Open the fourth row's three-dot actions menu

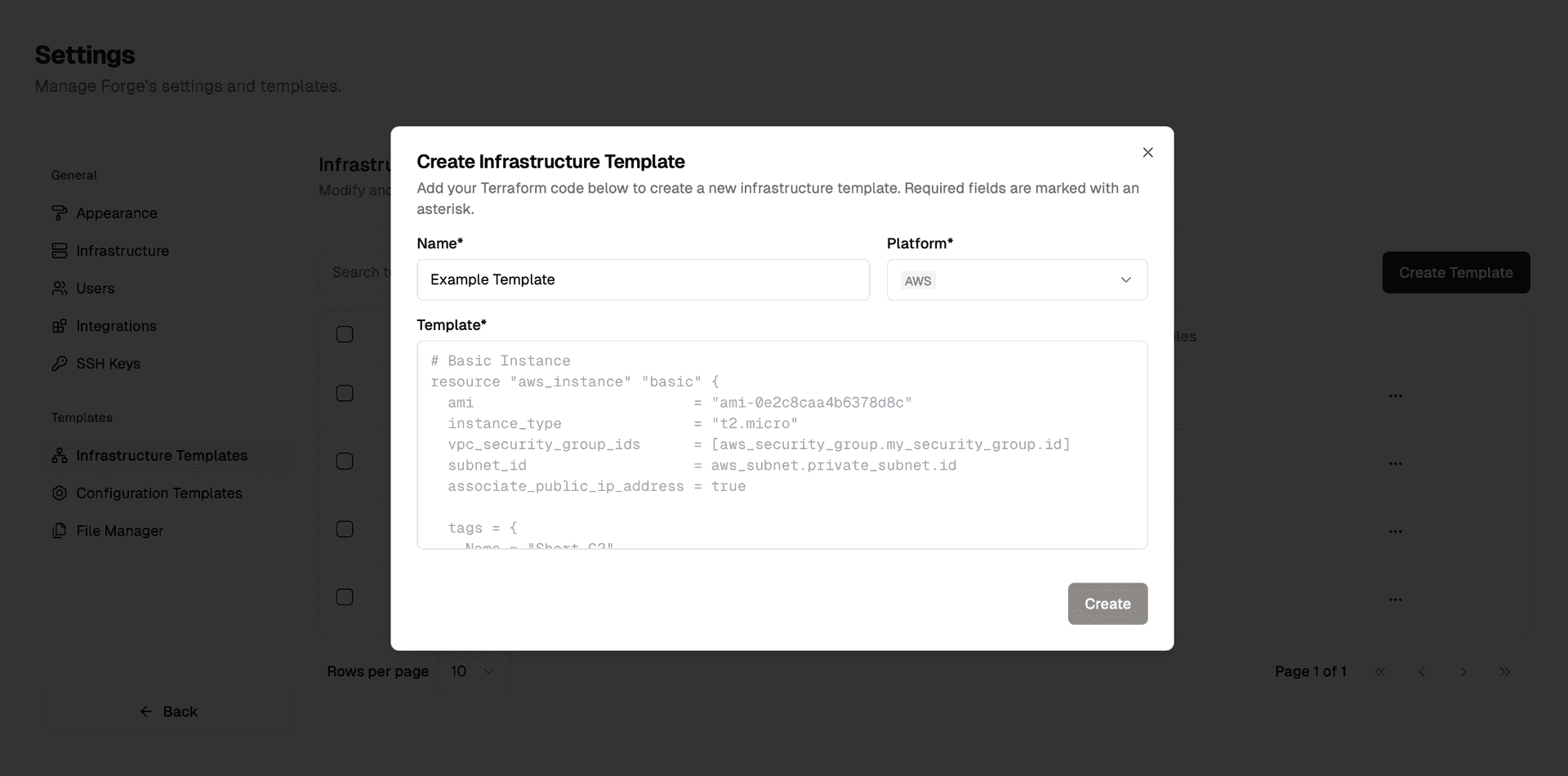[x=1395, y=599]
